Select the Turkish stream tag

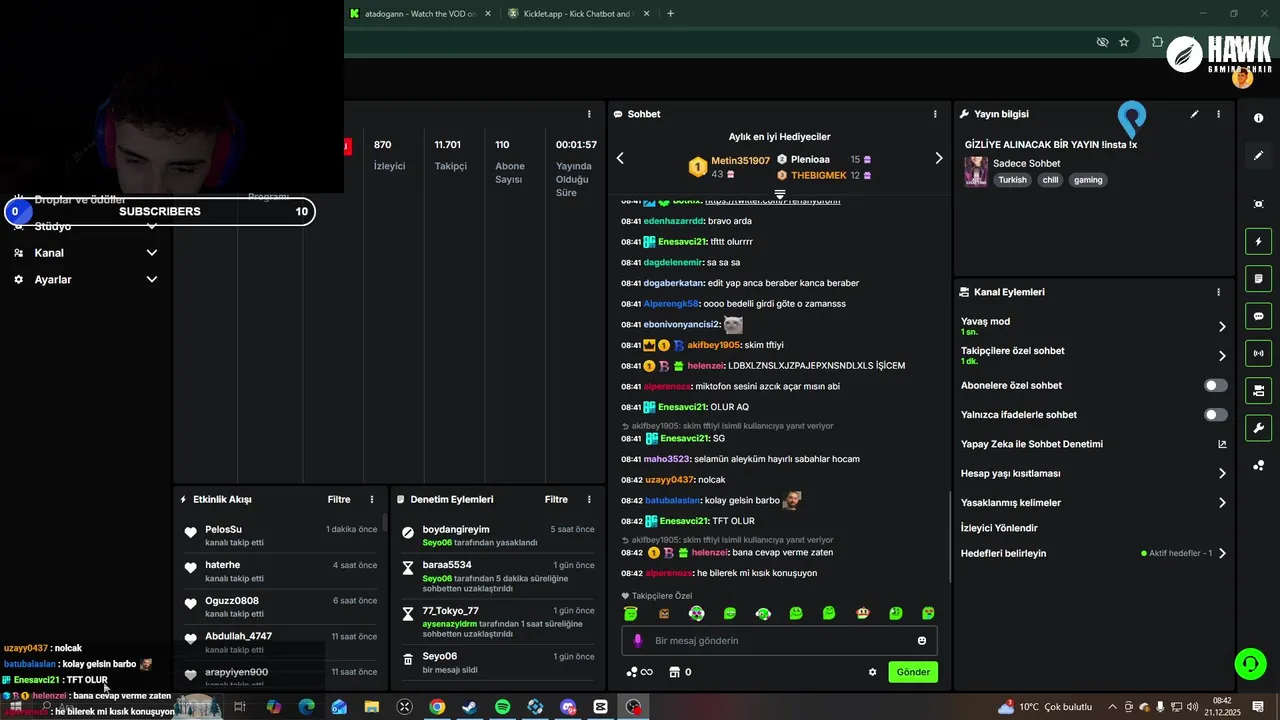(x=1012, y=180)
